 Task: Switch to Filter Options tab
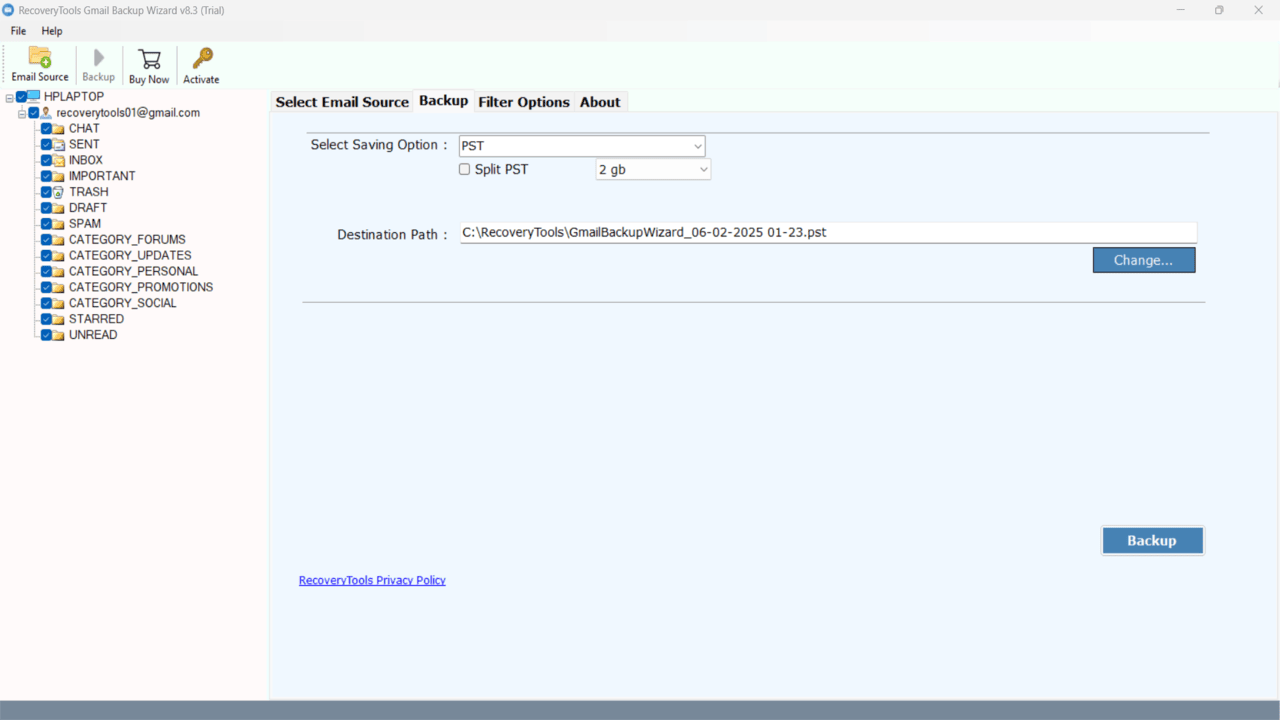[x=524, y=102]
